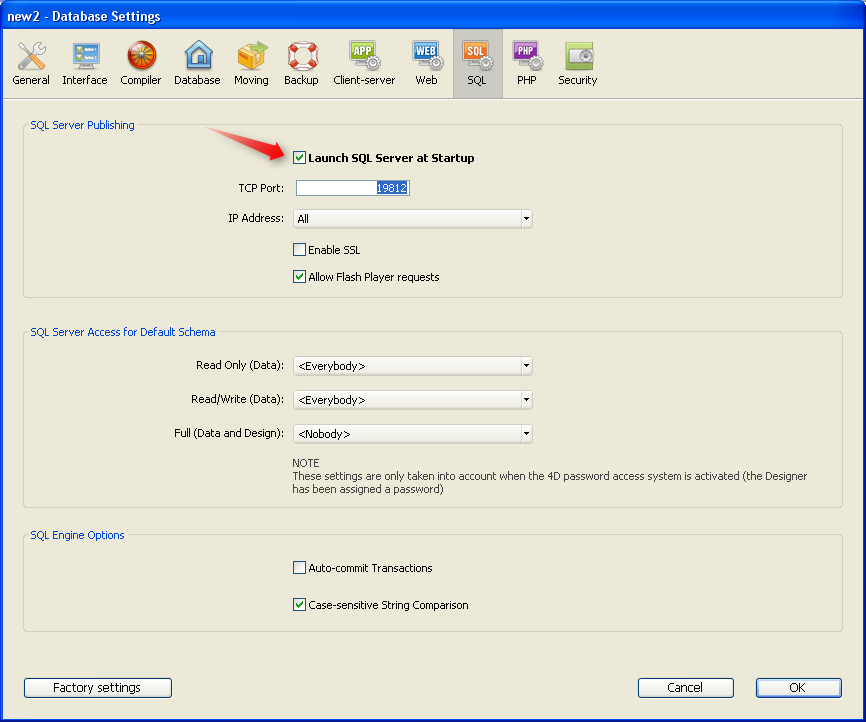Open the Web settings page

[x=427, y=64]
